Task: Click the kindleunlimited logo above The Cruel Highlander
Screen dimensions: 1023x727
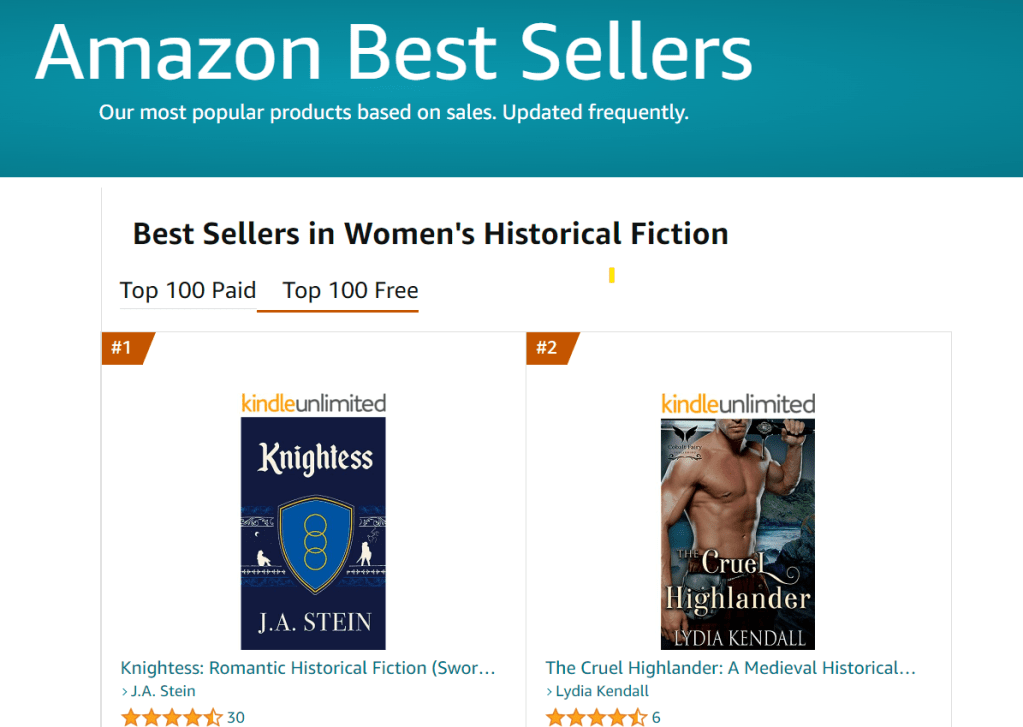Action: [738, 404]
